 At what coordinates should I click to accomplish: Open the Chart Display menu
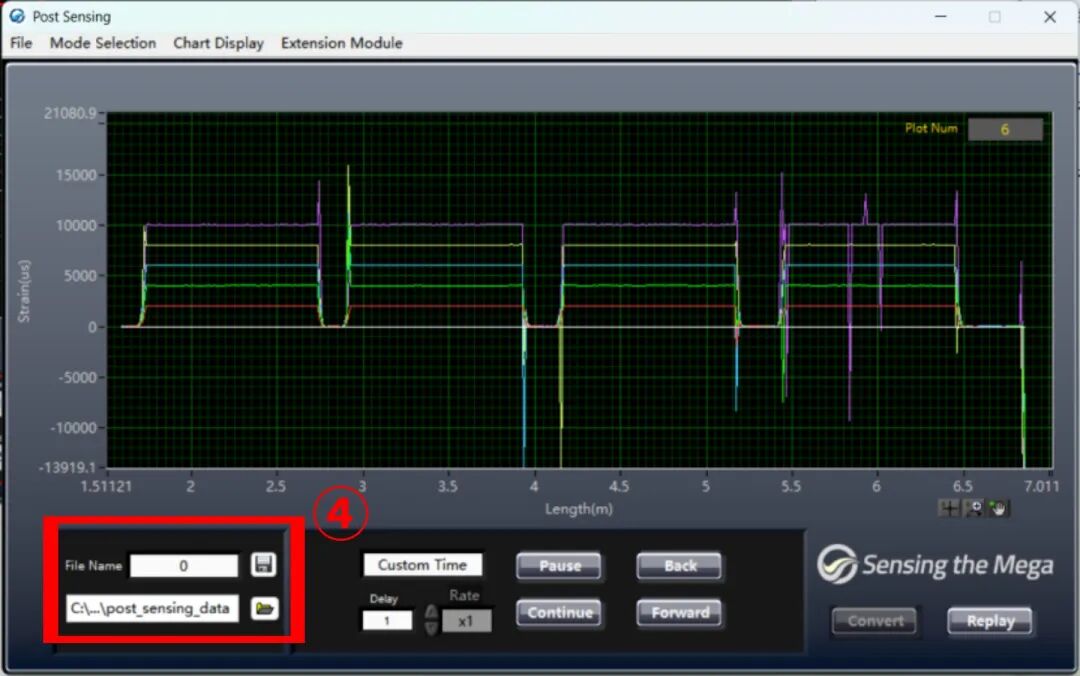click(218, 43)
